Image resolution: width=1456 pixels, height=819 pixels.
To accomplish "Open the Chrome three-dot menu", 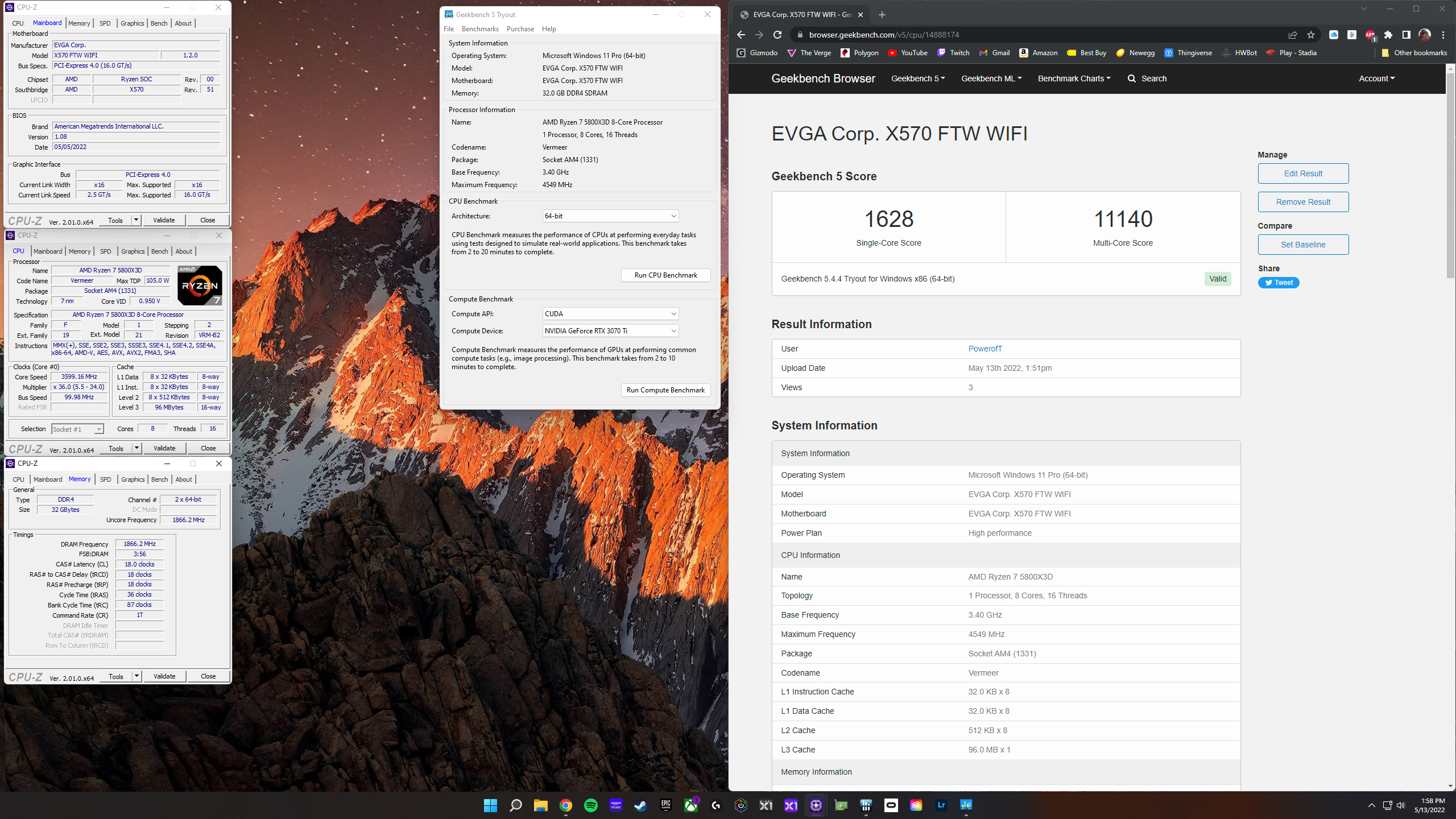I will [x=1443, y=35].
